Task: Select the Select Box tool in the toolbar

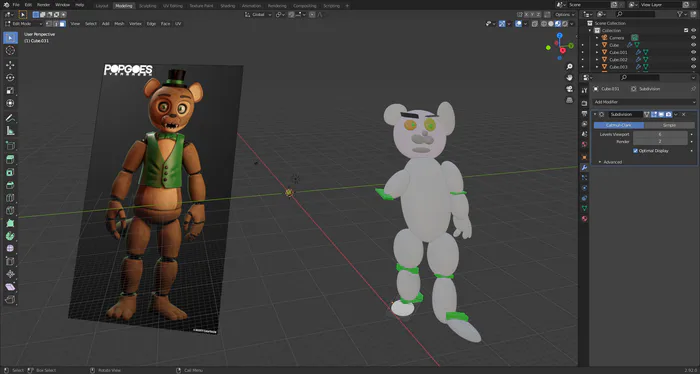Action: [x=10, y=38]
